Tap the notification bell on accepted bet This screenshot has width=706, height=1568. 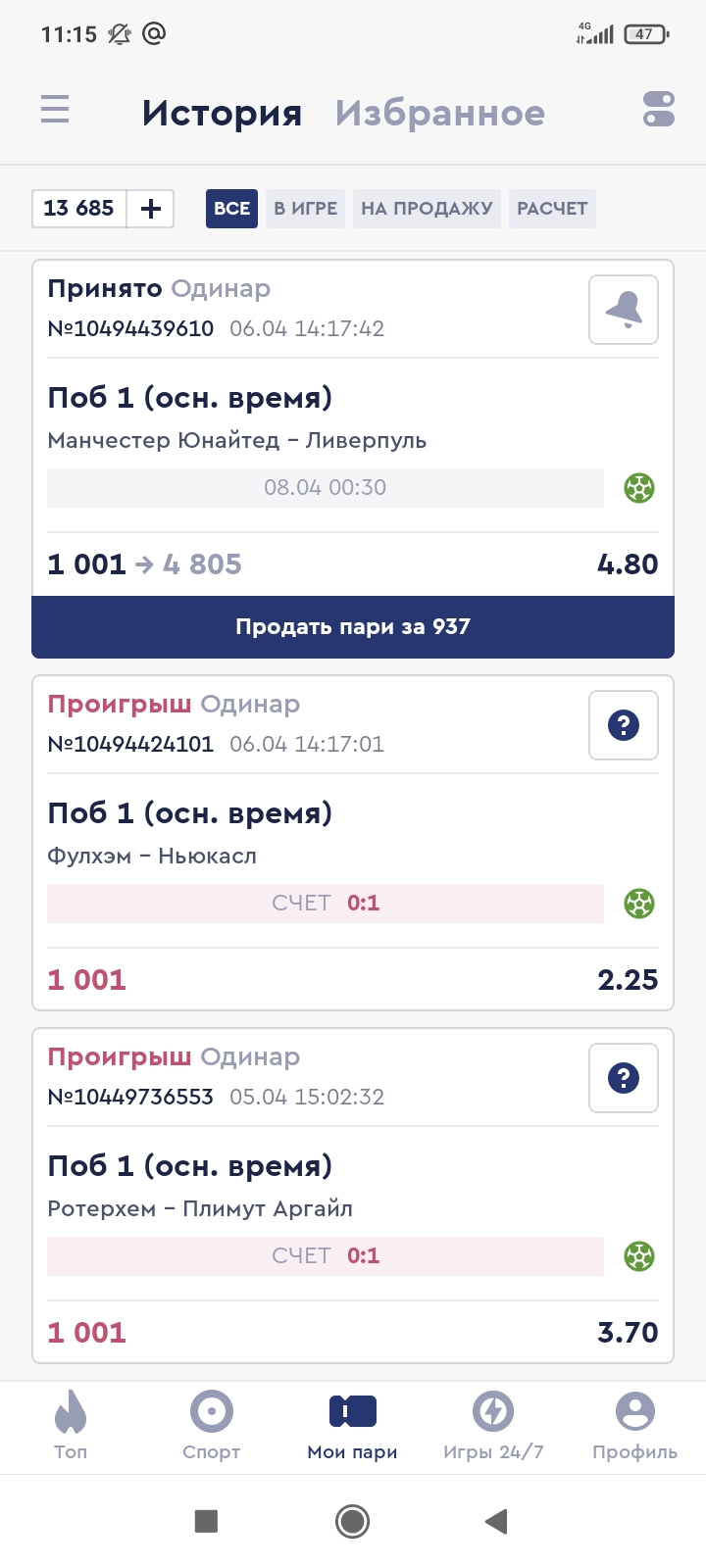point(624,310)
